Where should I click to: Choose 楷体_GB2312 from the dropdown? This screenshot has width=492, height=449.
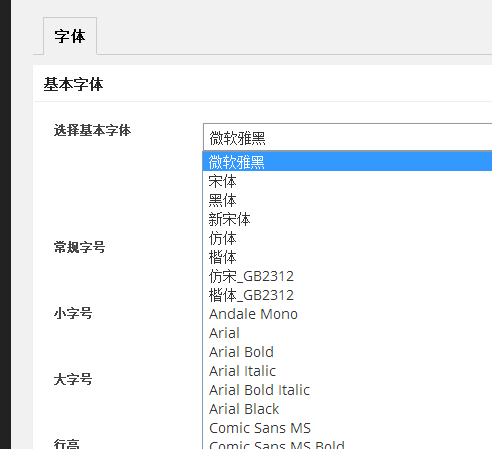coord(347,295)
